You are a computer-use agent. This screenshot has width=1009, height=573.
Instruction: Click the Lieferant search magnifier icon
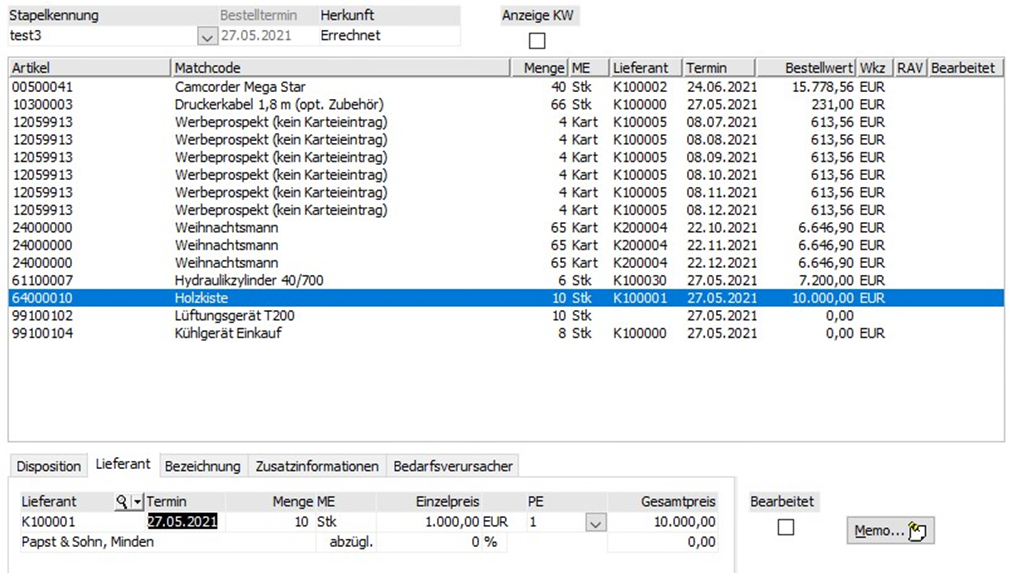click(122, 502)
